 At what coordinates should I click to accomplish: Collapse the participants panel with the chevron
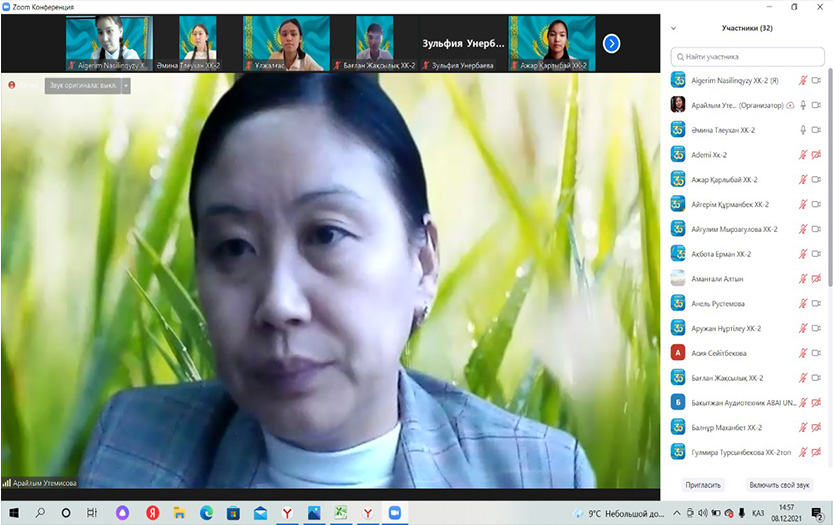click(674, 28)
